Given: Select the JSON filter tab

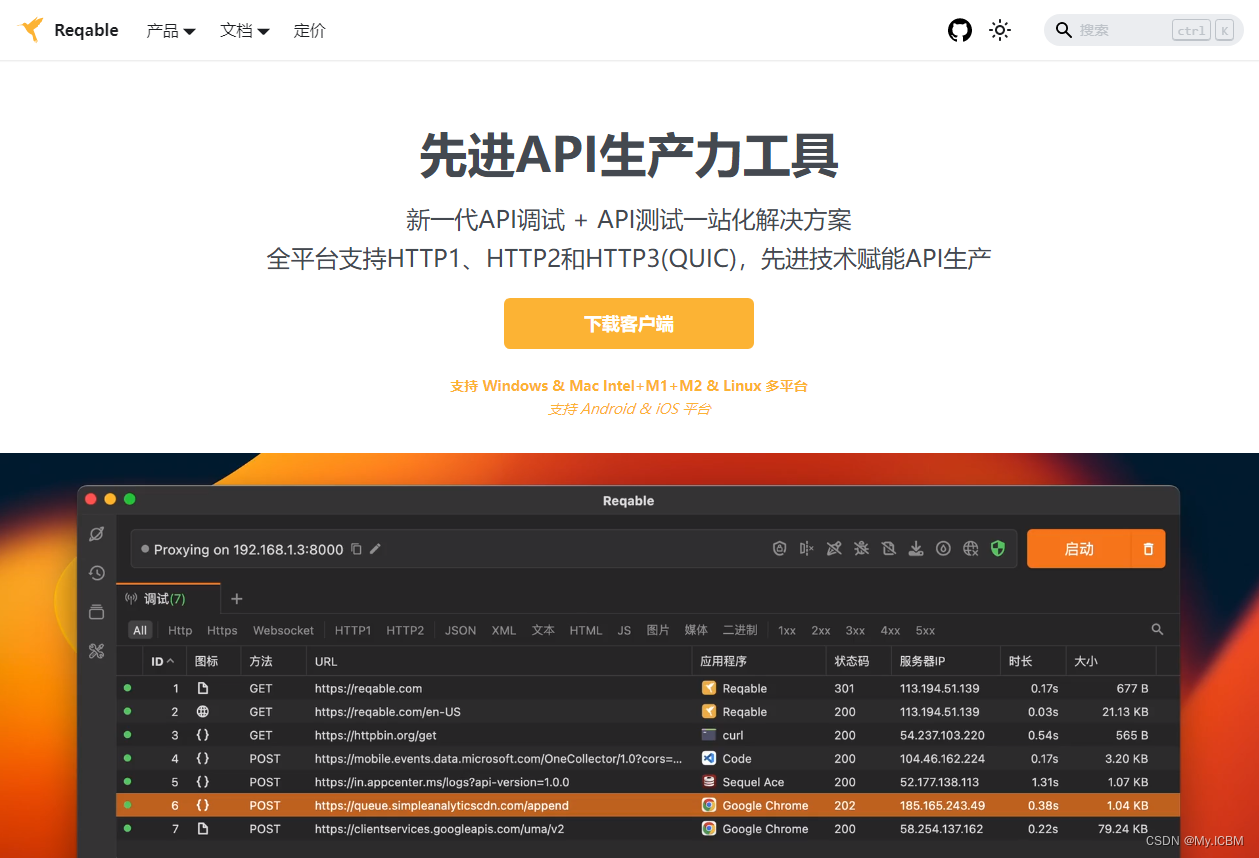Looking at the screenshot, I should pos(459,630).
